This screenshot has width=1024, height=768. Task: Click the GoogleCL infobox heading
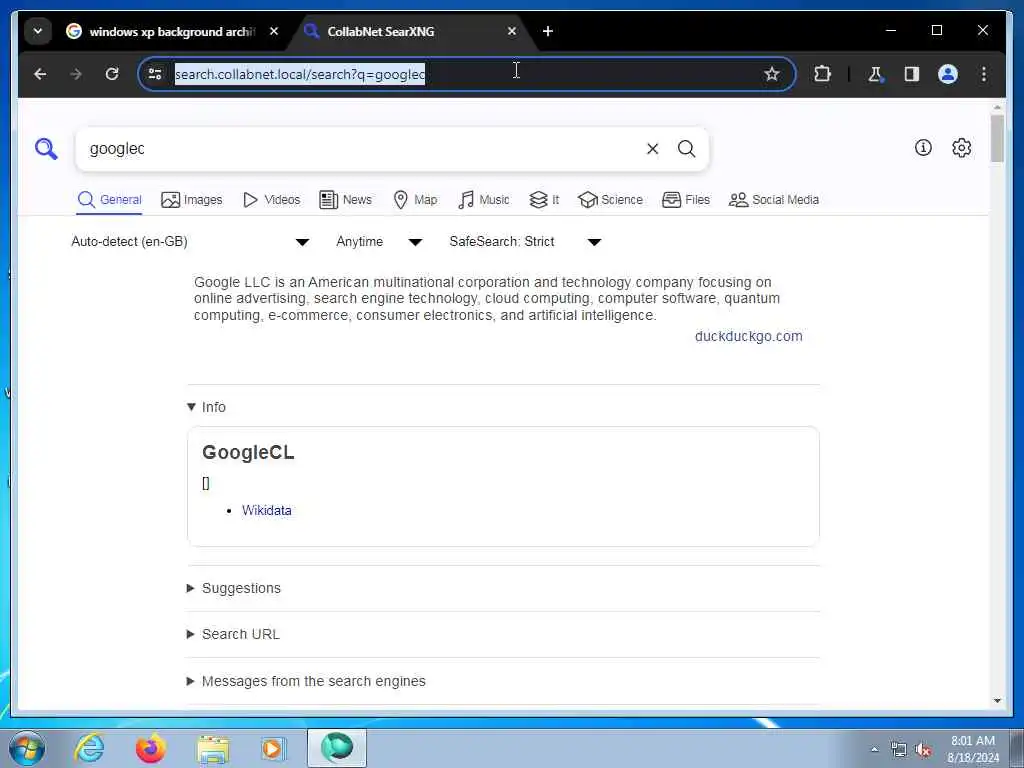248,452
